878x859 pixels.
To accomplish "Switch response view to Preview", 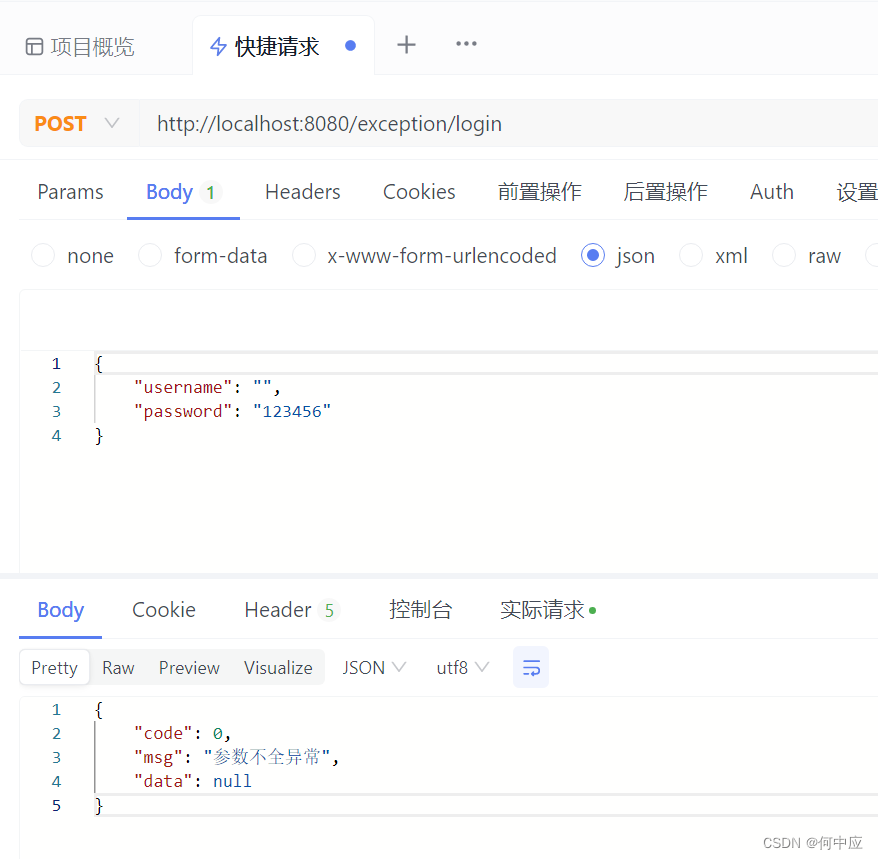I will [189, 667].
